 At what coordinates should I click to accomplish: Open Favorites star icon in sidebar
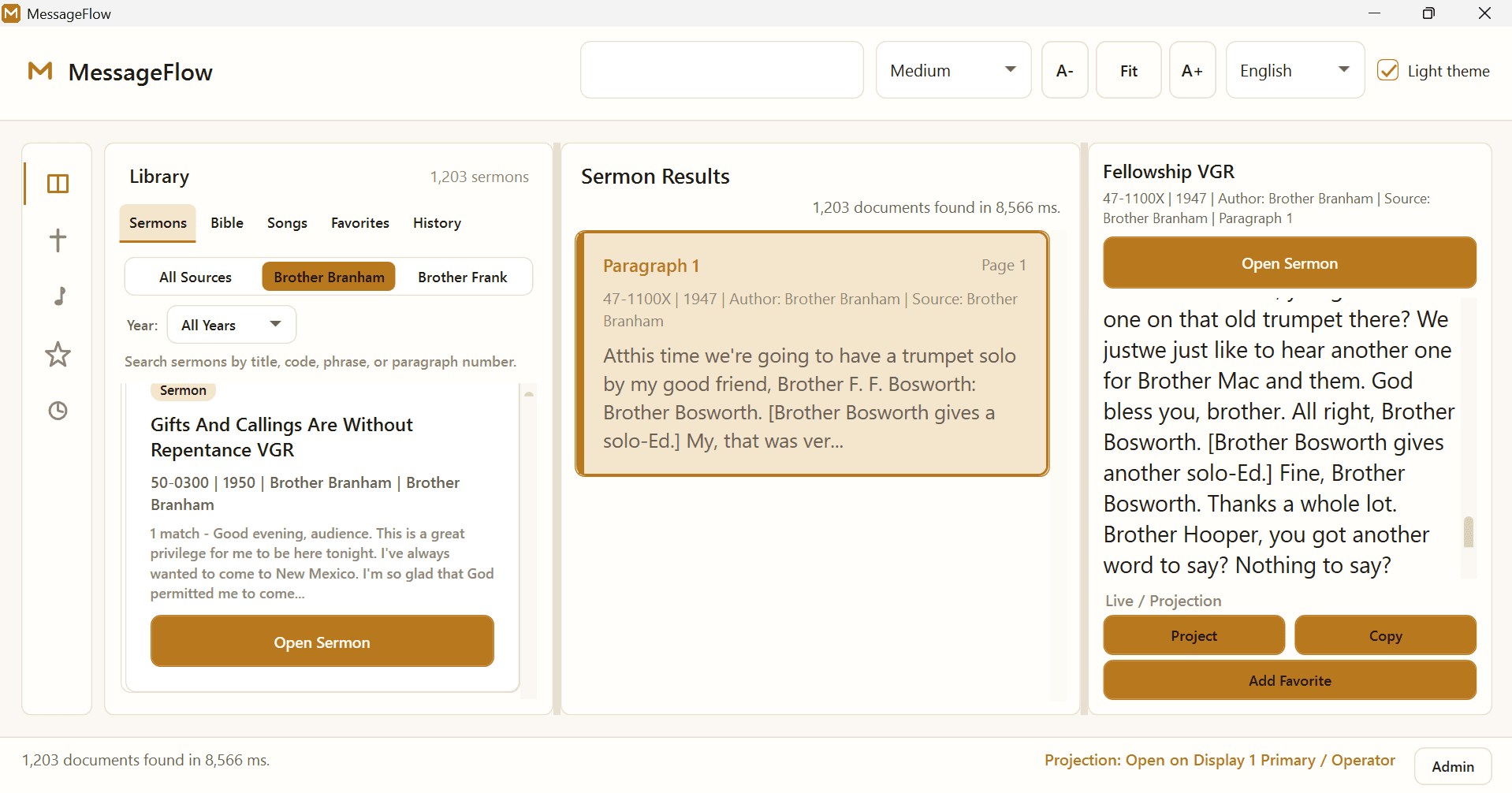click(x=58, y=354)
